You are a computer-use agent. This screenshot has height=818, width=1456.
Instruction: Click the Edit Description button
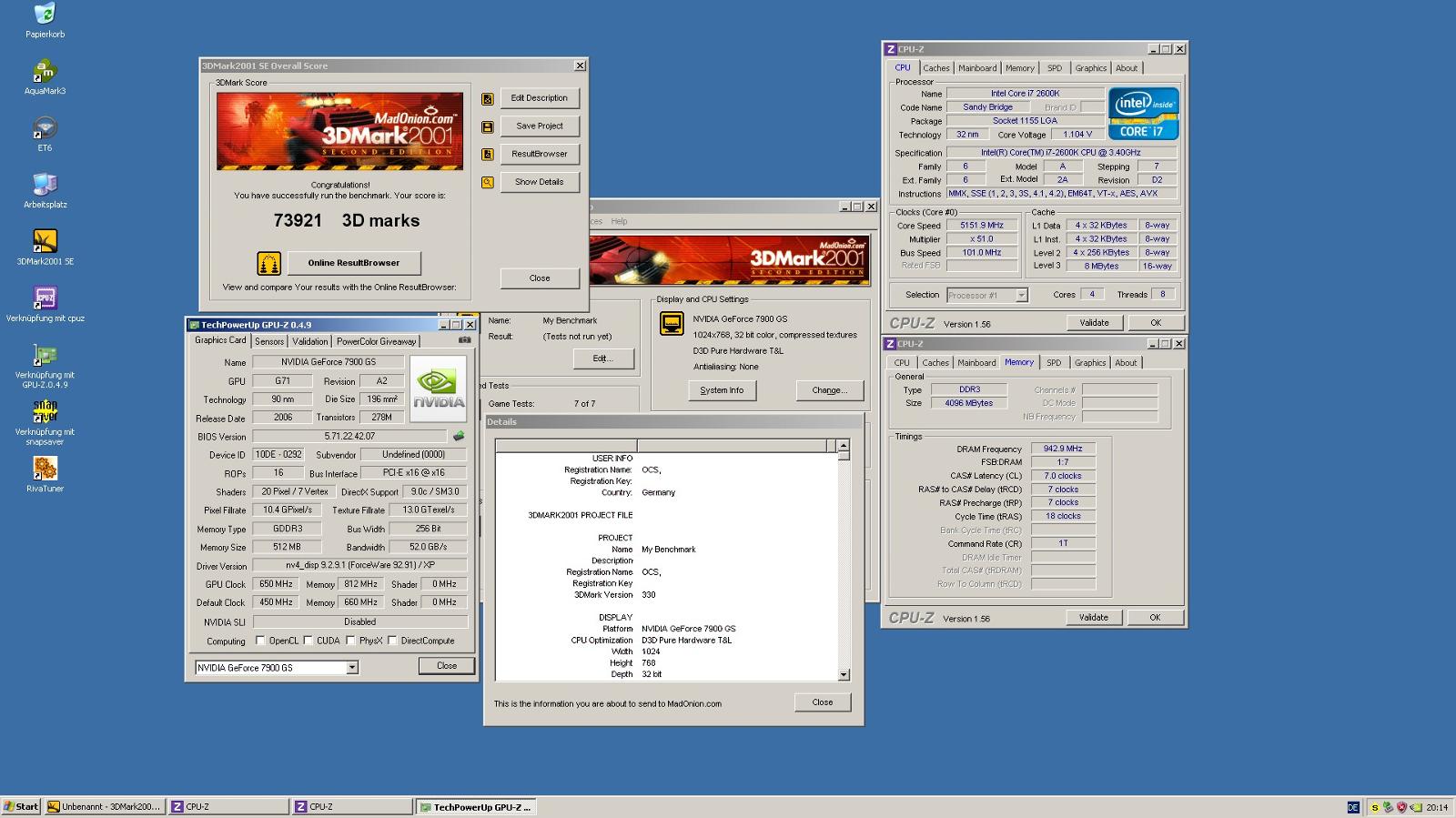540,98
